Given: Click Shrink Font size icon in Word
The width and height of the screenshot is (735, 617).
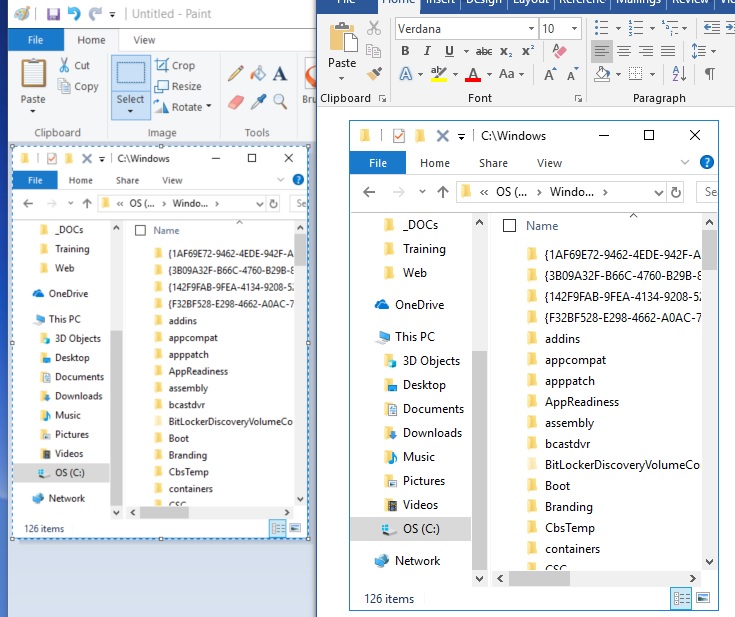Looking at the screenshot, I should coord(572,74).
